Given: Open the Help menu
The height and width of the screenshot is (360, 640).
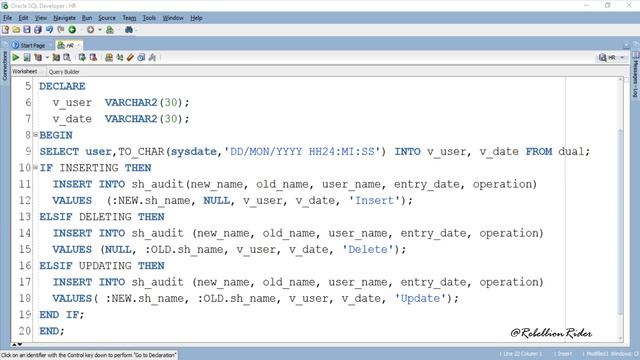Looking at the screenshot, I should click(196, 18).
